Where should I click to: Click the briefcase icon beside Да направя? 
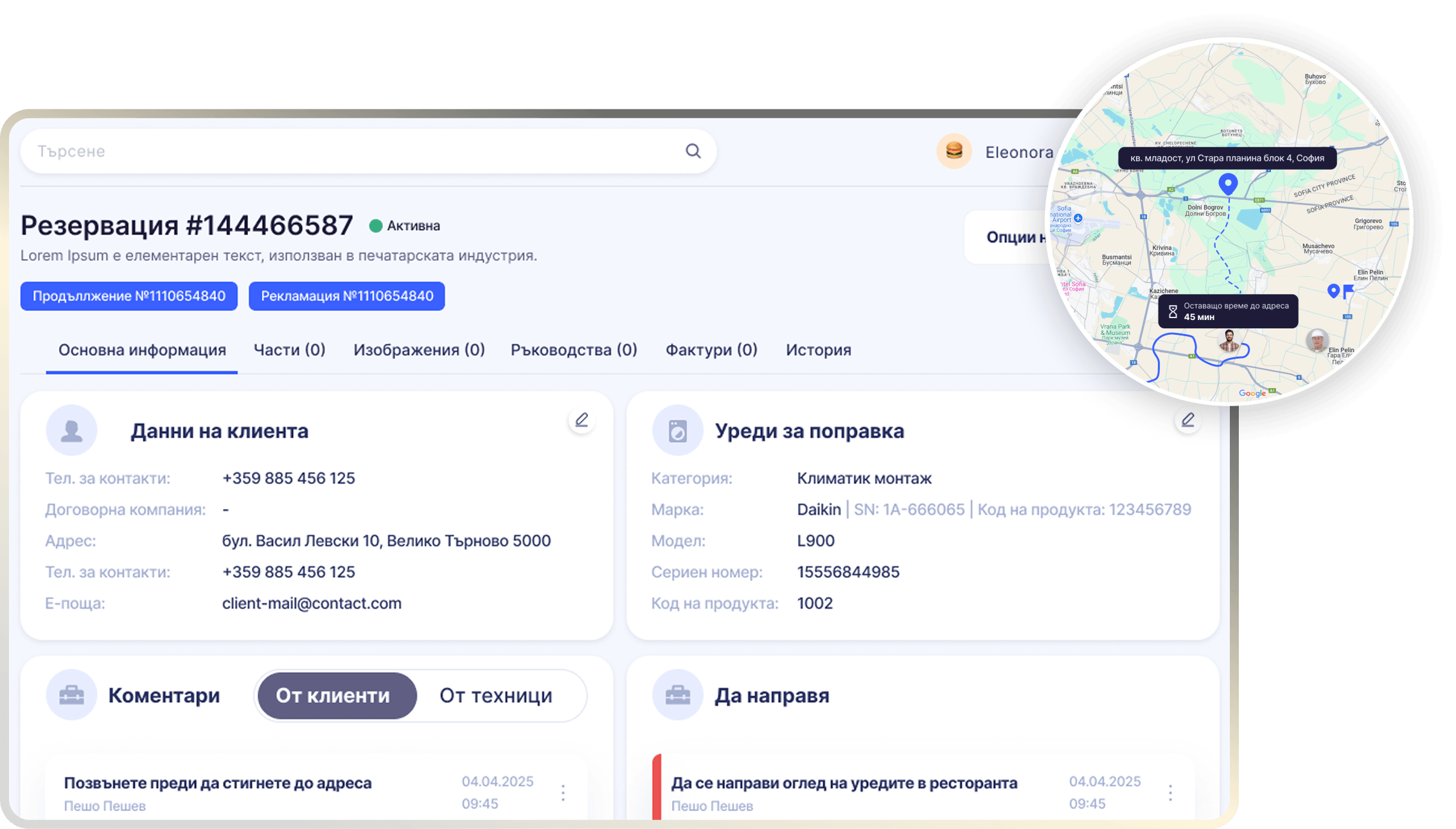(677, 695)
